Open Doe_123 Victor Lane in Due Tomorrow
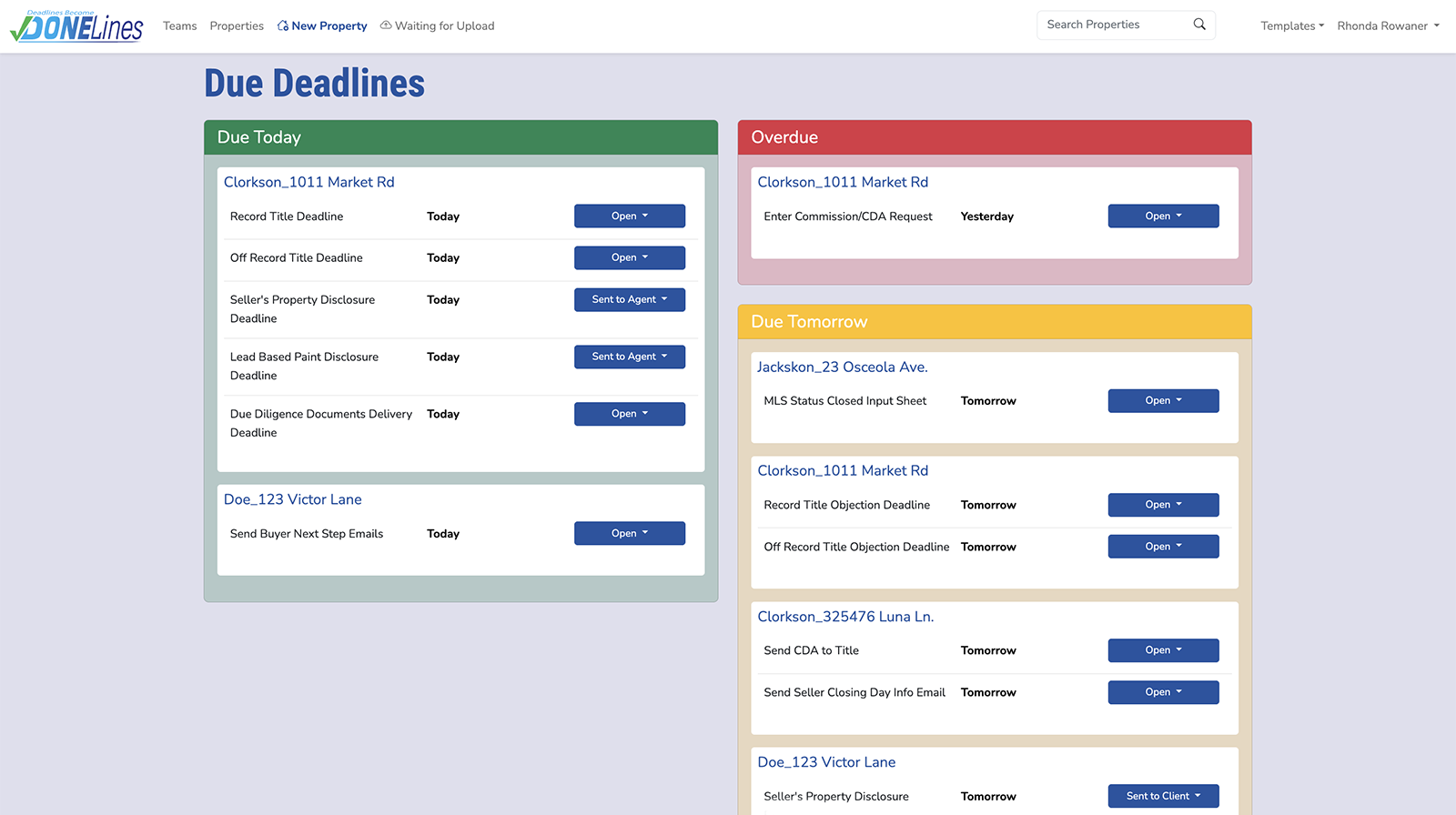 pyautogui.click(x=826, y=762)
